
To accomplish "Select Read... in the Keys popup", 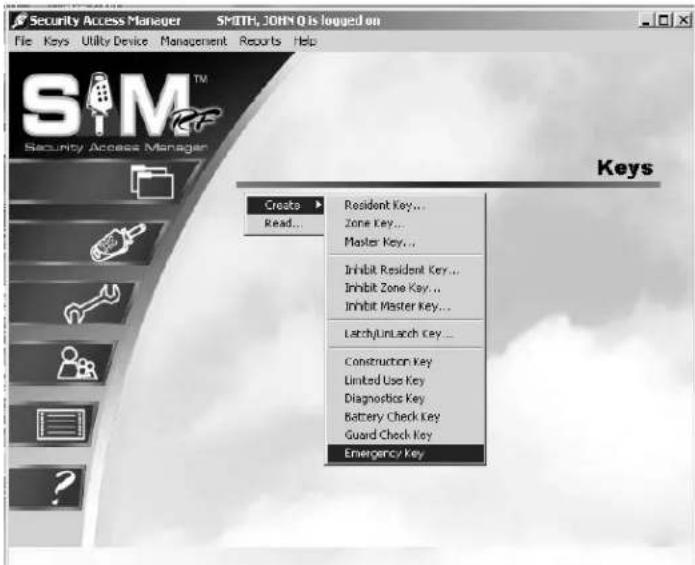I will [284, 223].
